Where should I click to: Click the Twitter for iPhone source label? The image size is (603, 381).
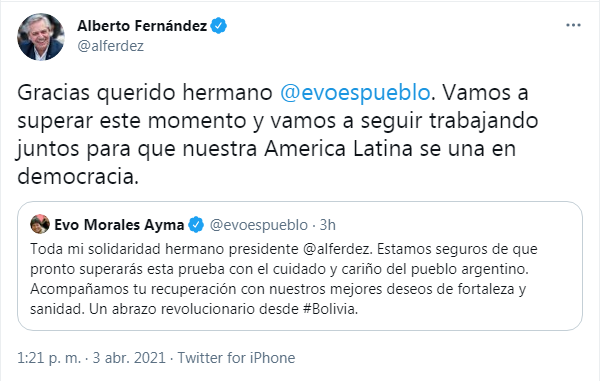pyautogui.click(x=236, y=358)
